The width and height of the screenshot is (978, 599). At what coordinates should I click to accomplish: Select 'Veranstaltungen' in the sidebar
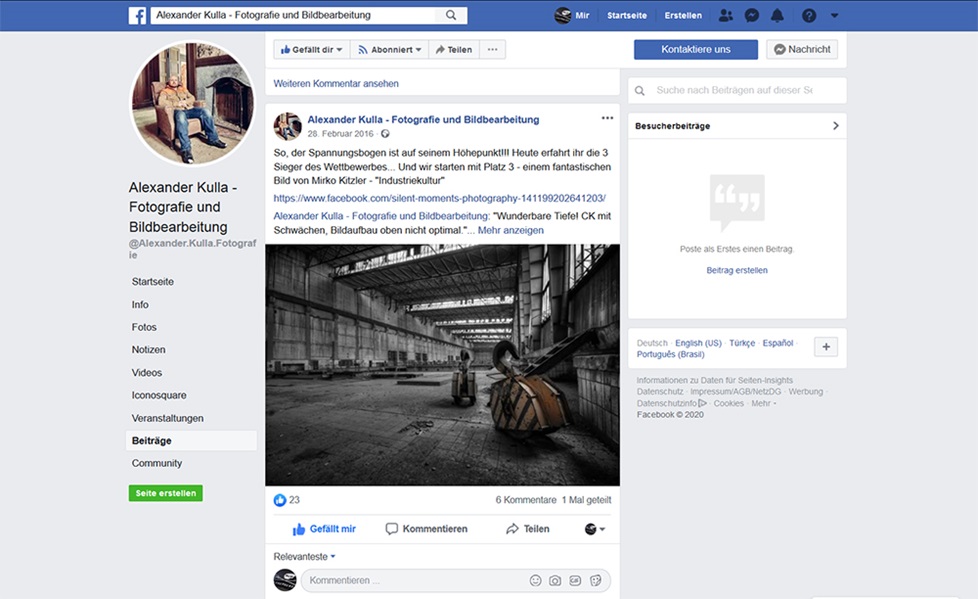(167, 418)
